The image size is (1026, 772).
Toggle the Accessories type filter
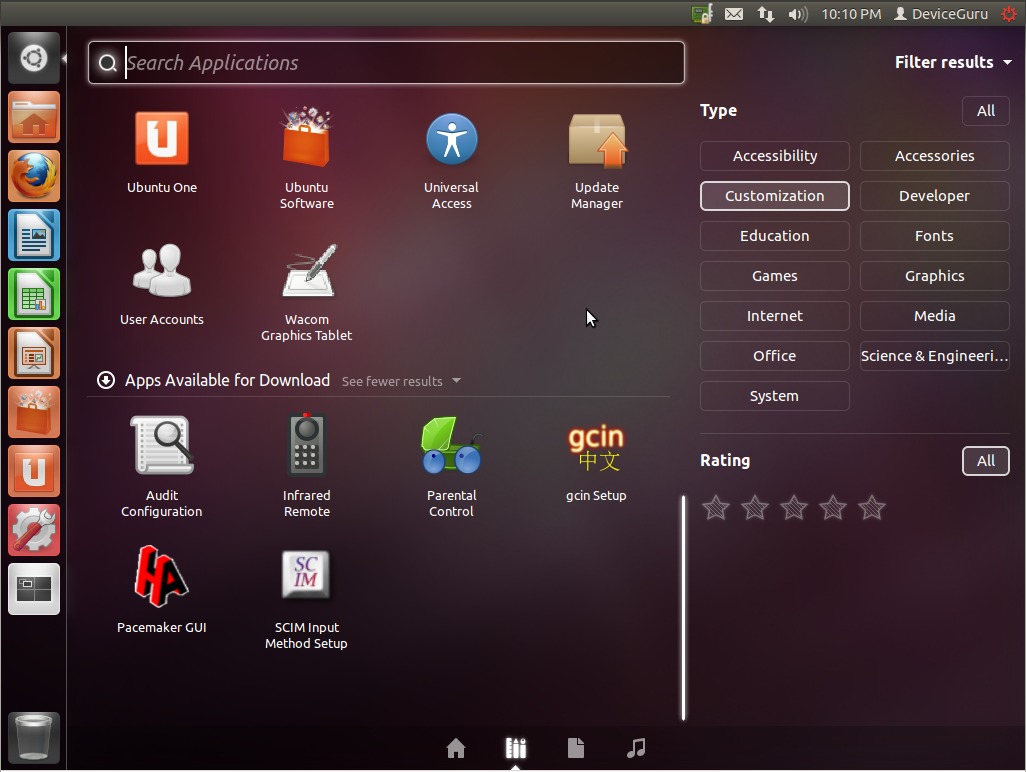coord(934,156)
